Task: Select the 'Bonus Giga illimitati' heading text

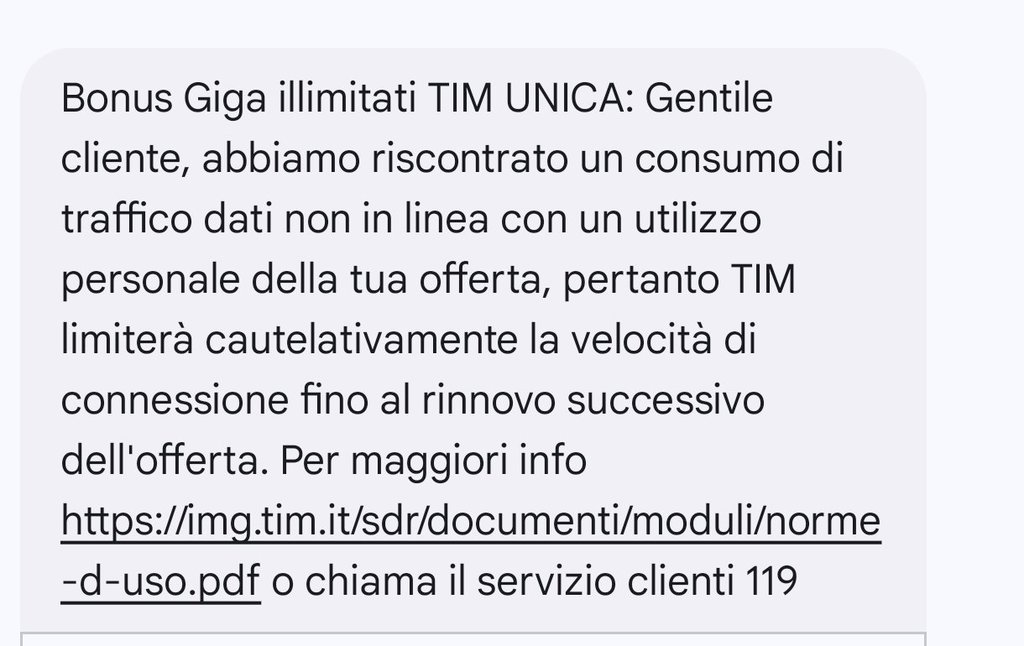Action: 238,99
